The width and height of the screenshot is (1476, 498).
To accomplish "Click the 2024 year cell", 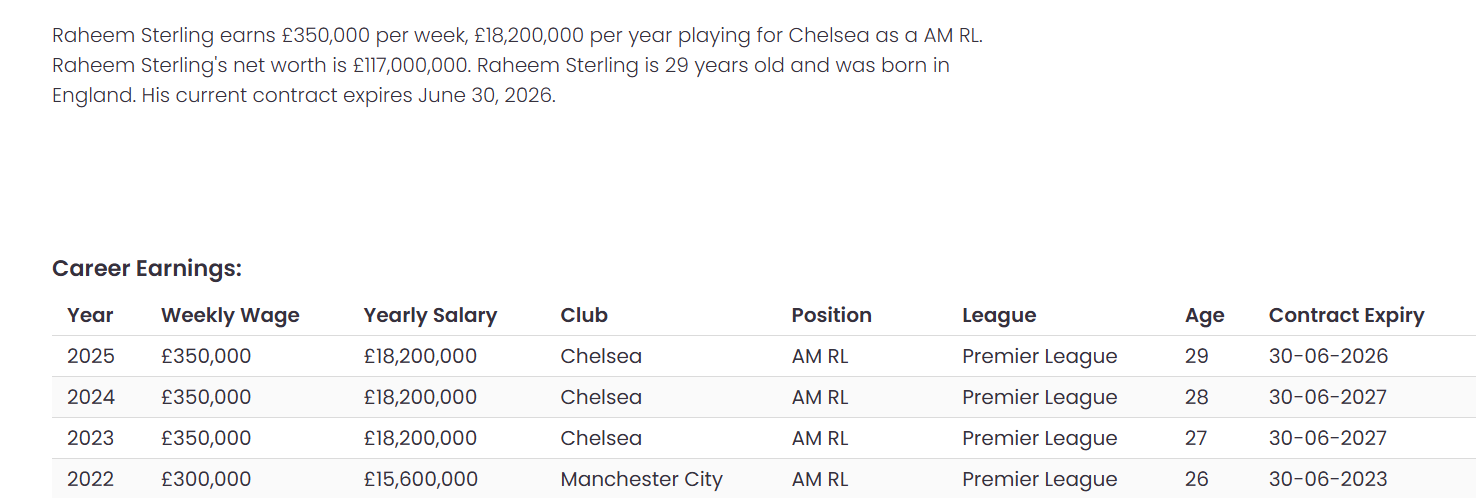I will (x=91, y=397).
